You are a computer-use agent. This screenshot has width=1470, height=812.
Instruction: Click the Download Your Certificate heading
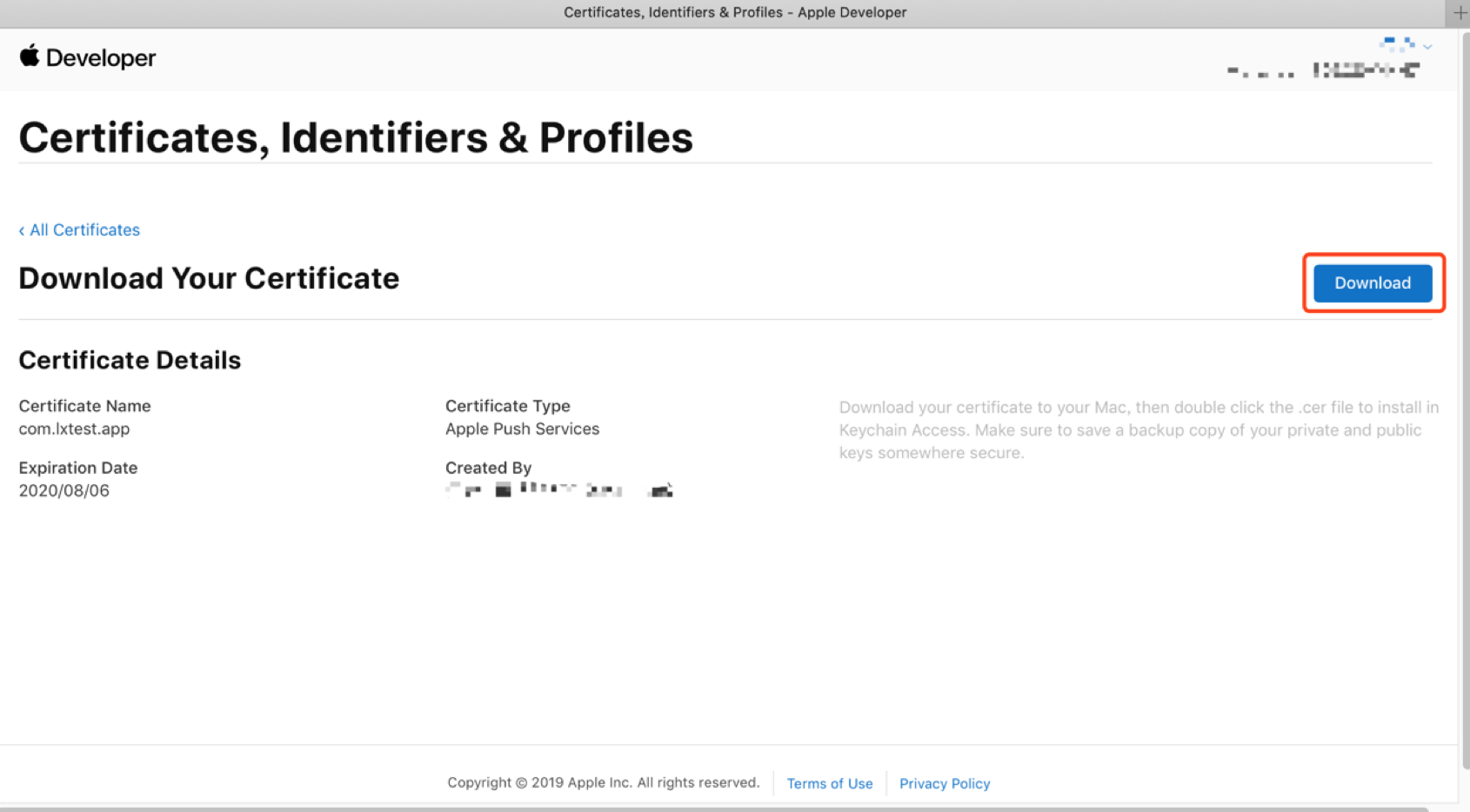point(209,278)
